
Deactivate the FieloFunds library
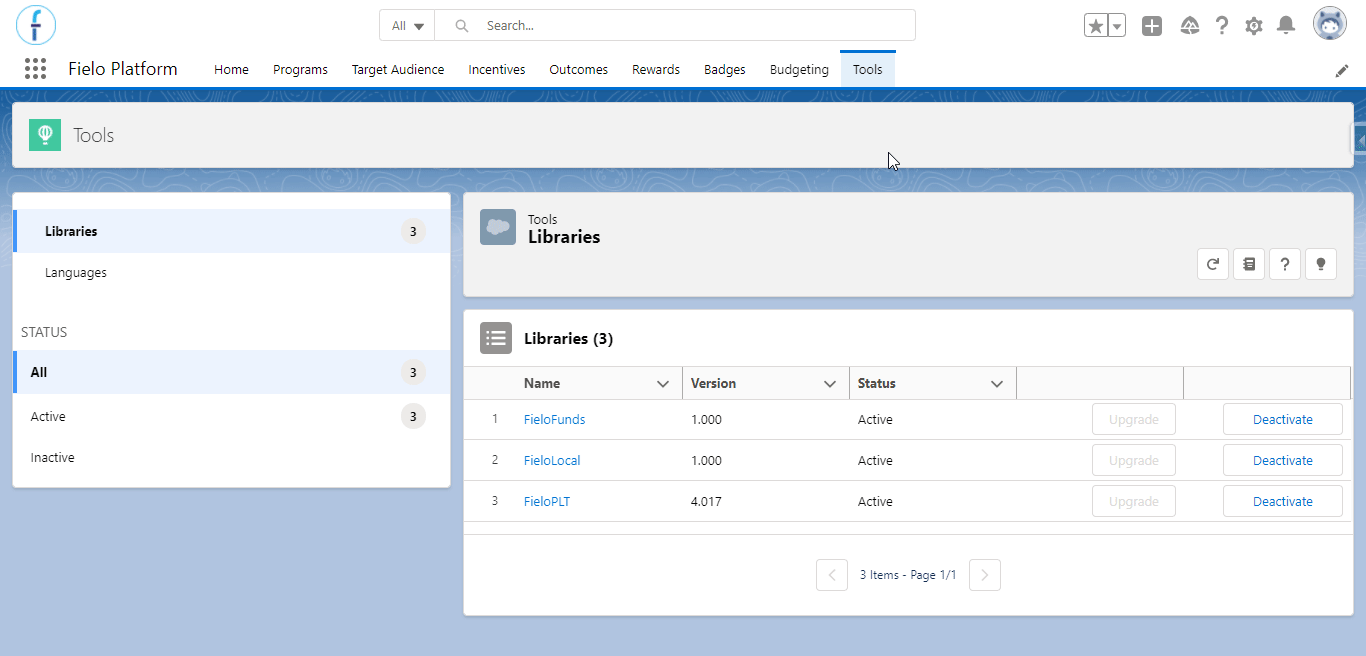click(1283, 420)
